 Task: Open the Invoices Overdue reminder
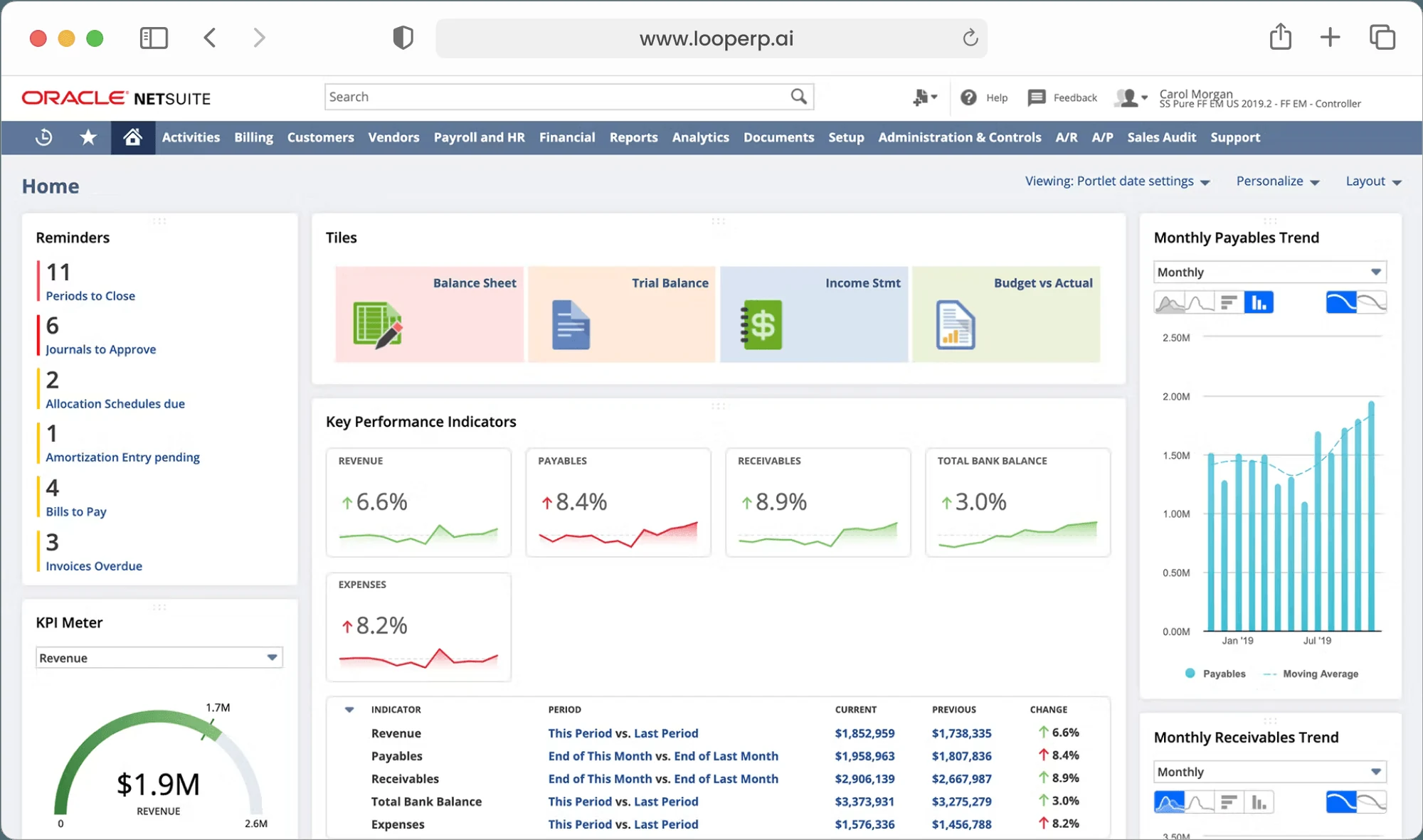point(94,566)
